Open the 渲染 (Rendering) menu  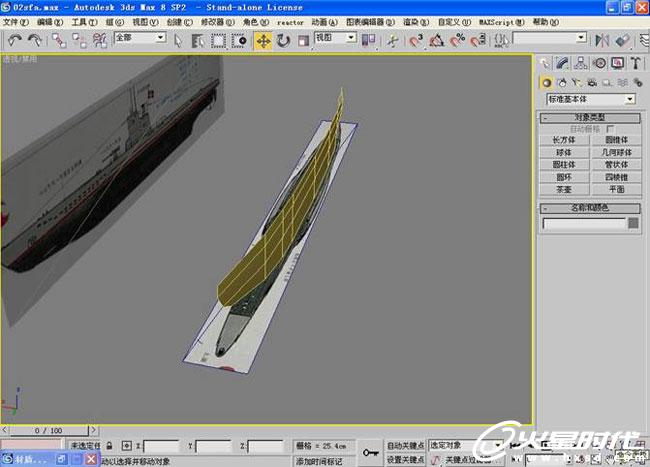(416, 22)
